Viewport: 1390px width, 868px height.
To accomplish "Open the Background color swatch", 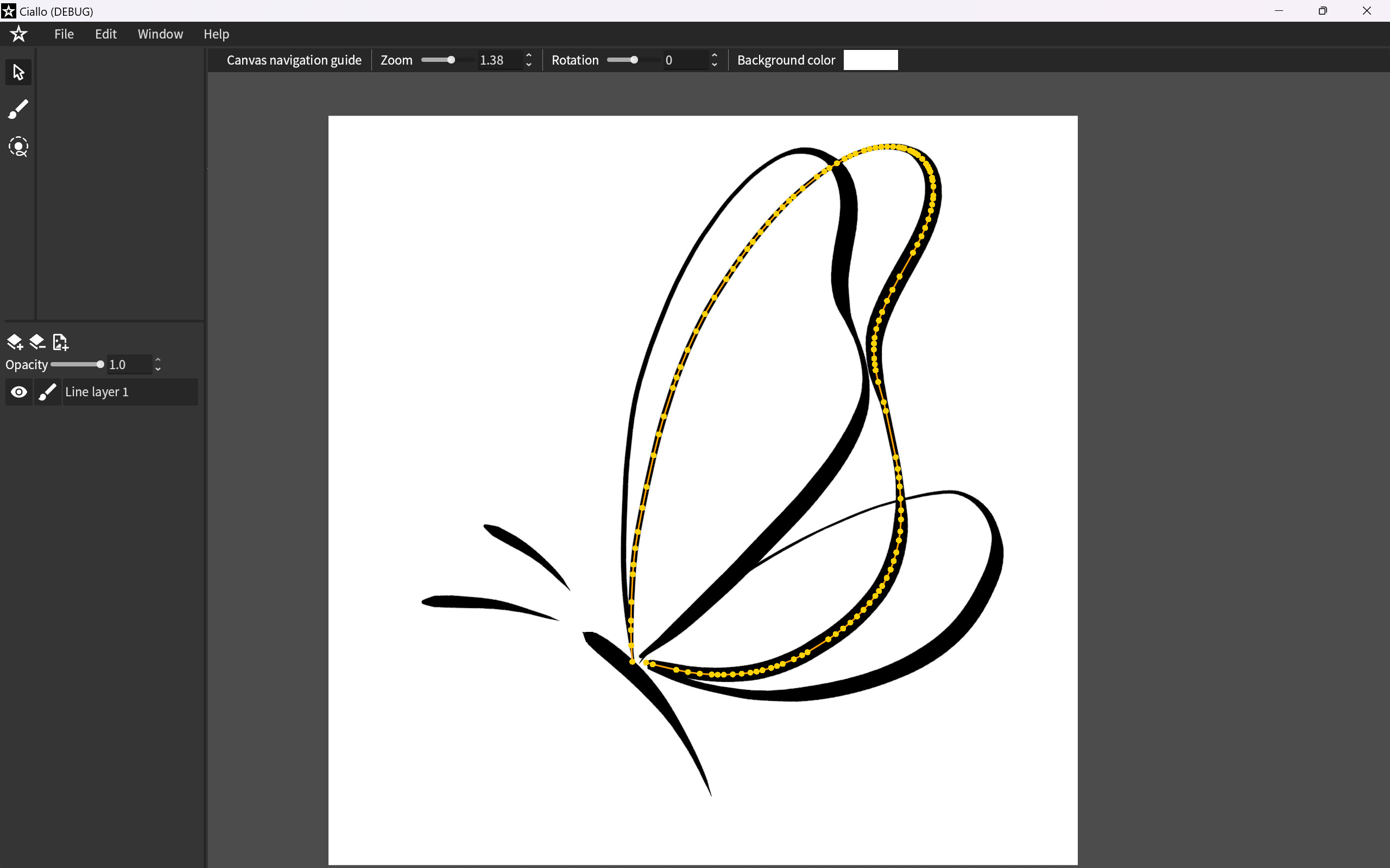I will (x=870, y=60).
